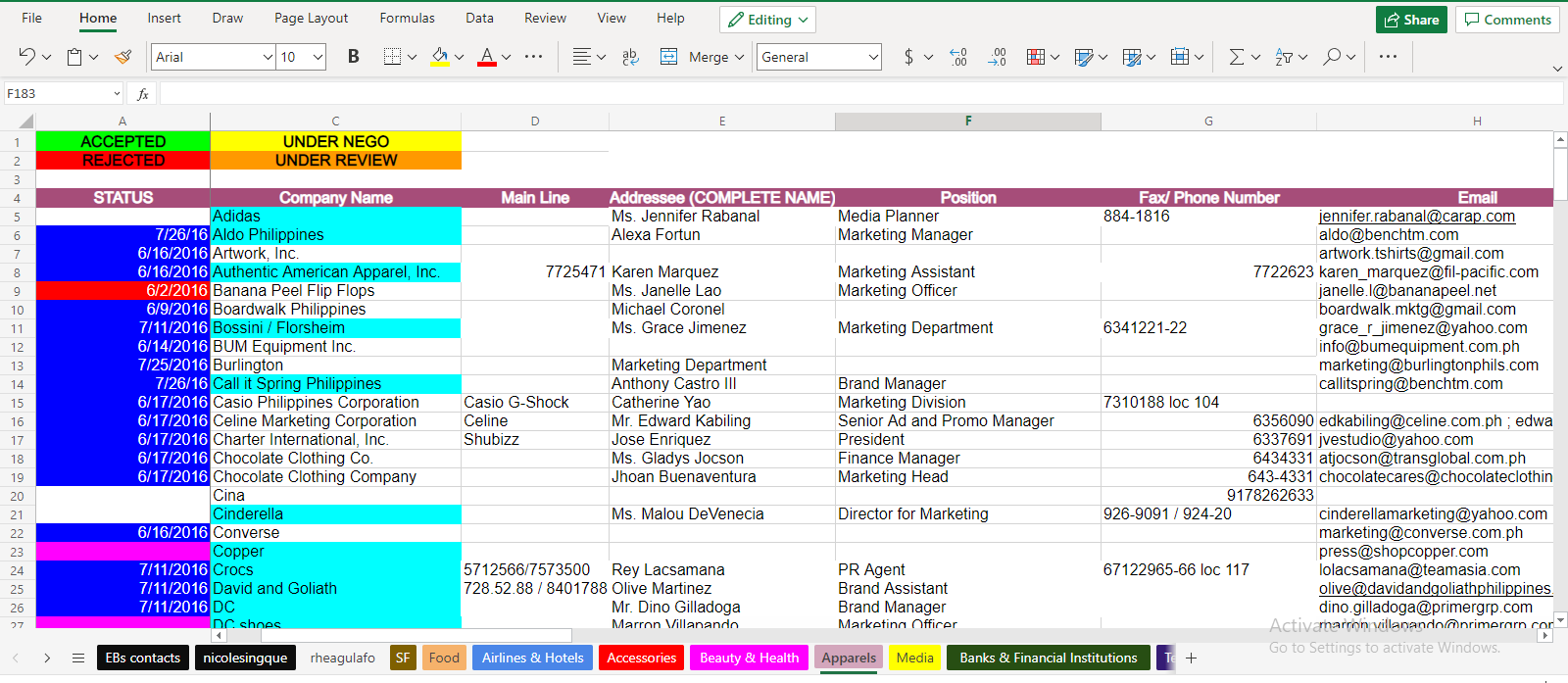
Task: Open Conditional Formatting
Action: click(x=1036, y=57)
